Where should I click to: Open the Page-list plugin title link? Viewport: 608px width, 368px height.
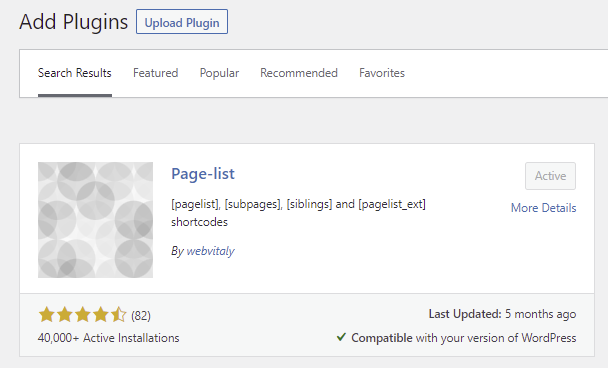click(x=203, y=174)
